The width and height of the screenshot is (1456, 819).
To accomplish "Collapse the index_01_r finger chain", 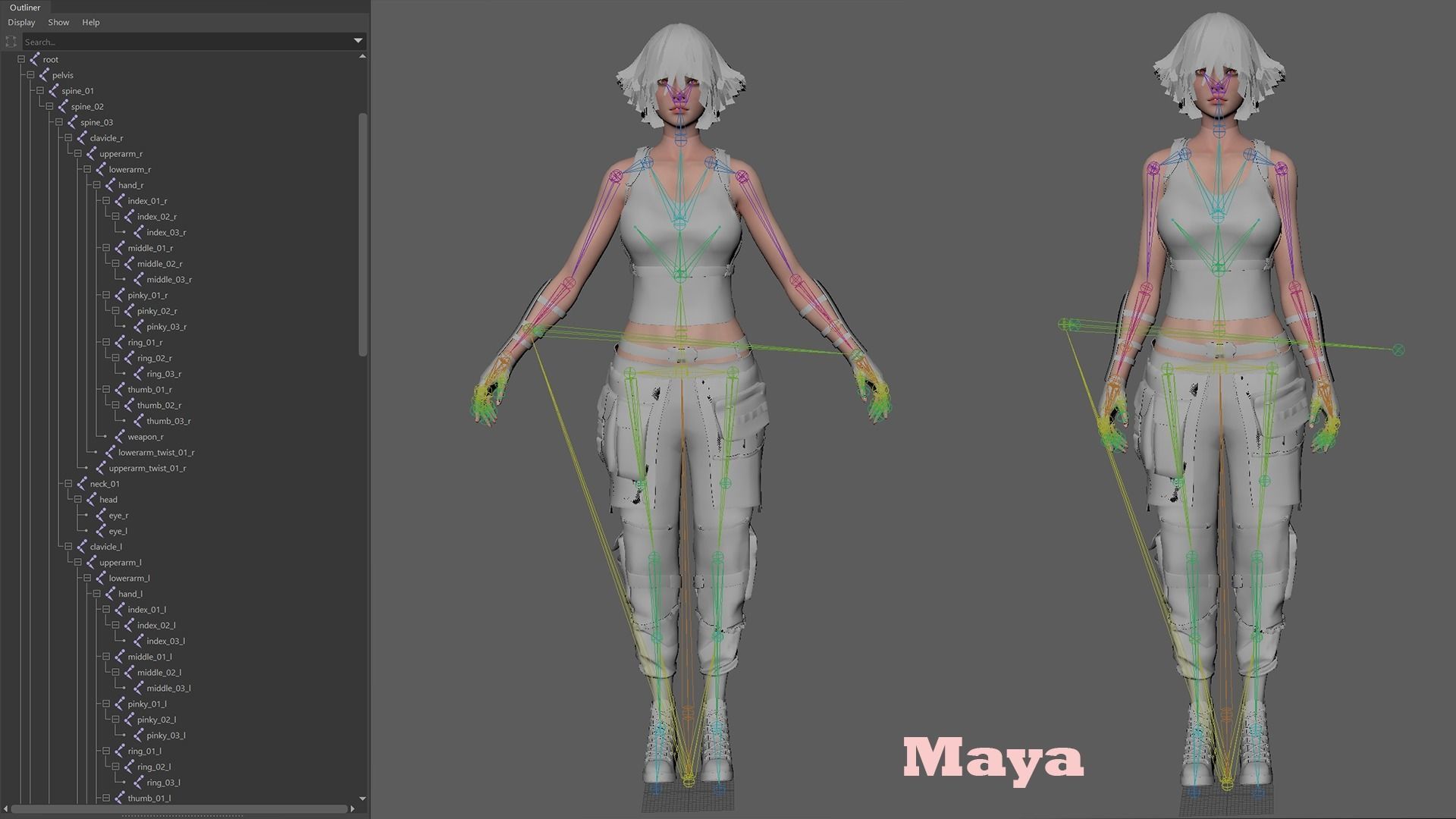I will coord(106,201).
